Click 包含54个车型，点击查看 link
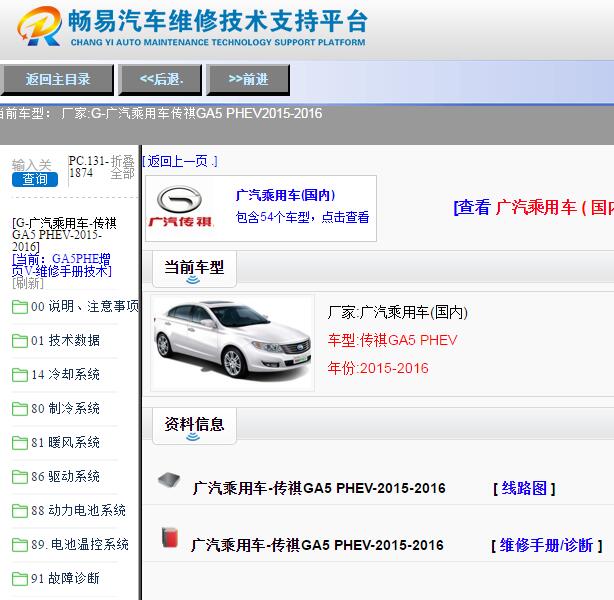614x600 pixels. pos(302,217)
